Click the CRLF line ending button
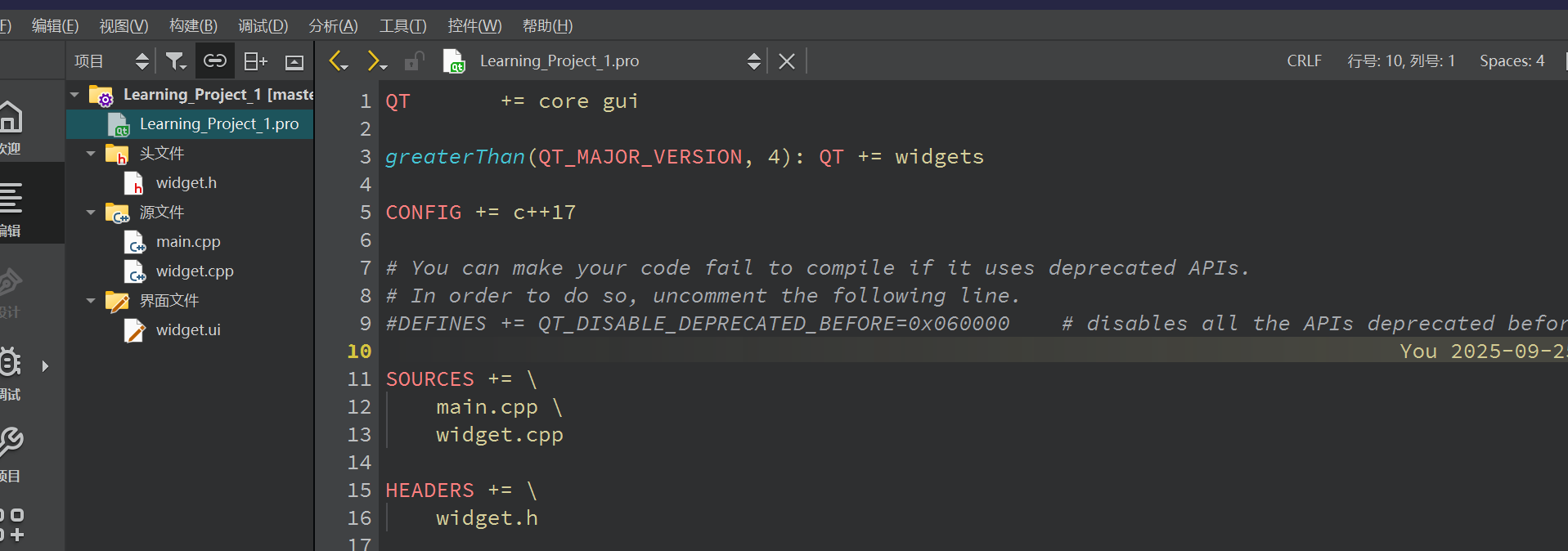Viewport: 1568px width, 551px height. (1304, 61)
